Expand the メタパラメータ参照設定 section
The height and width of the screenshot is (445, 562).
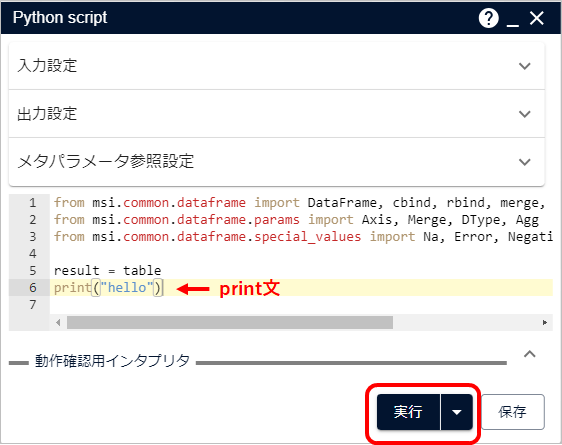[x=277, y=162]
